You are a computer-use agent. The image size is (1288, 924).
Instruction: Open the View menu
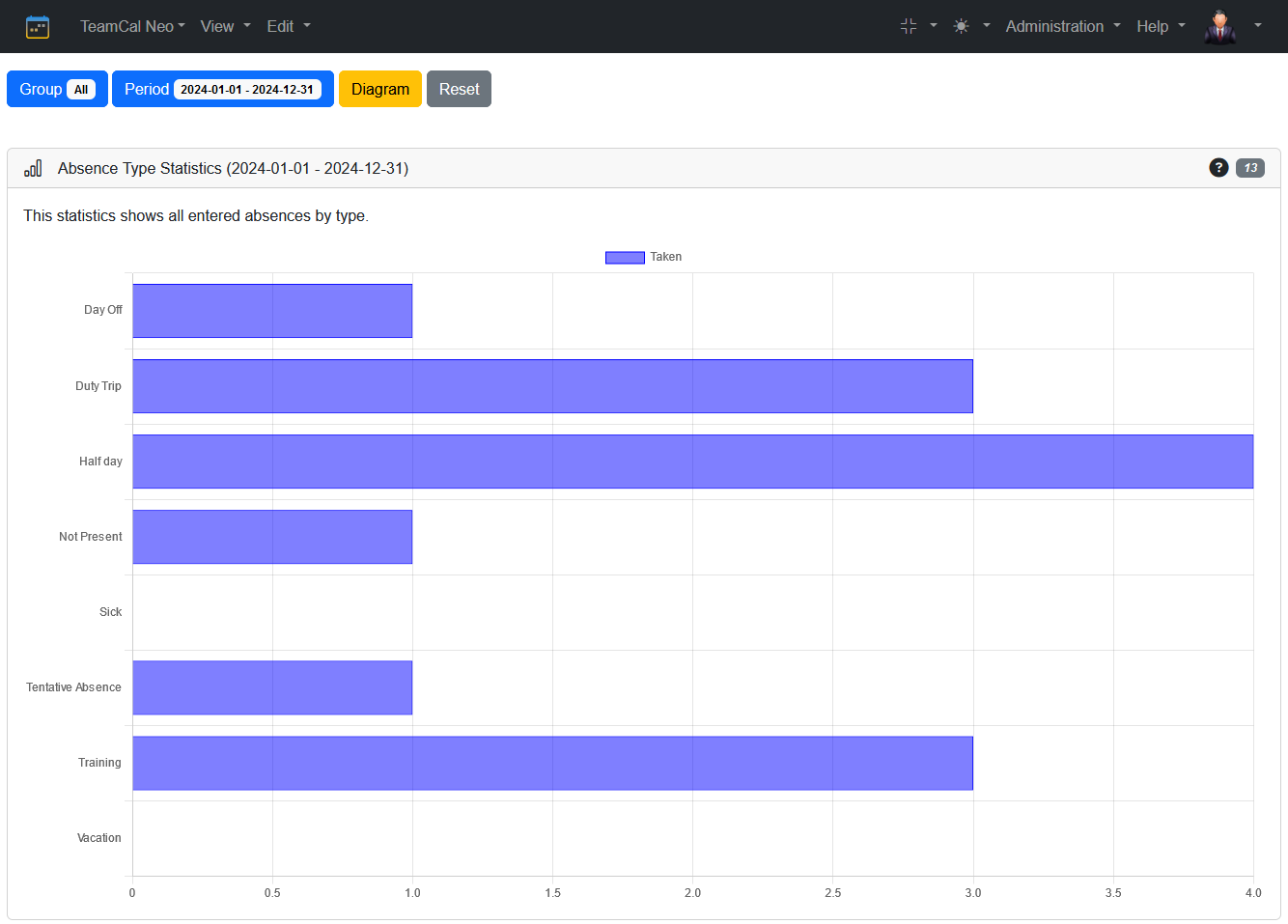tap(225, 26)
